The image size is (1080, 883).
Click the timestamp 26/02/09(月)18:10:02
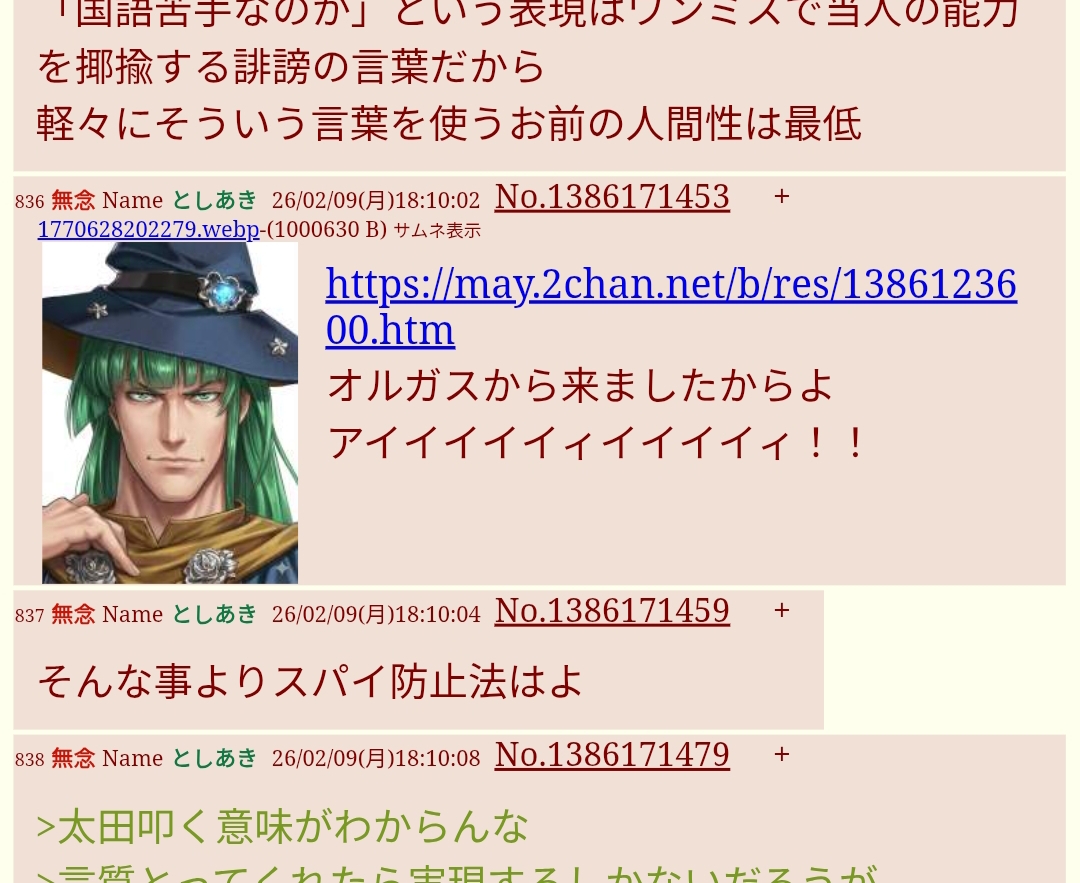pos(375,200)
